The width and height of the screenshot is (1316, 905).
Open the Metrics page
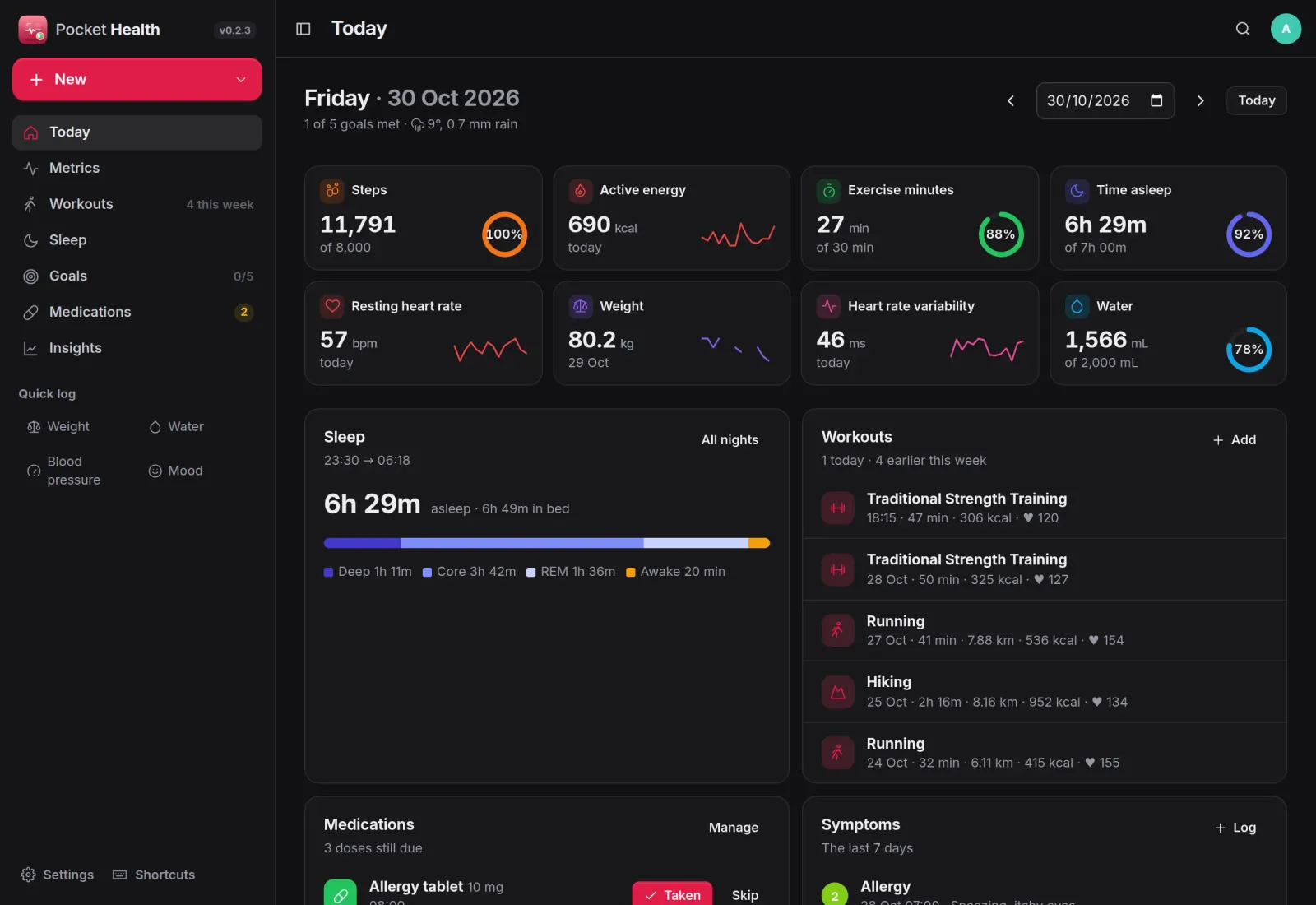point(137,168)
